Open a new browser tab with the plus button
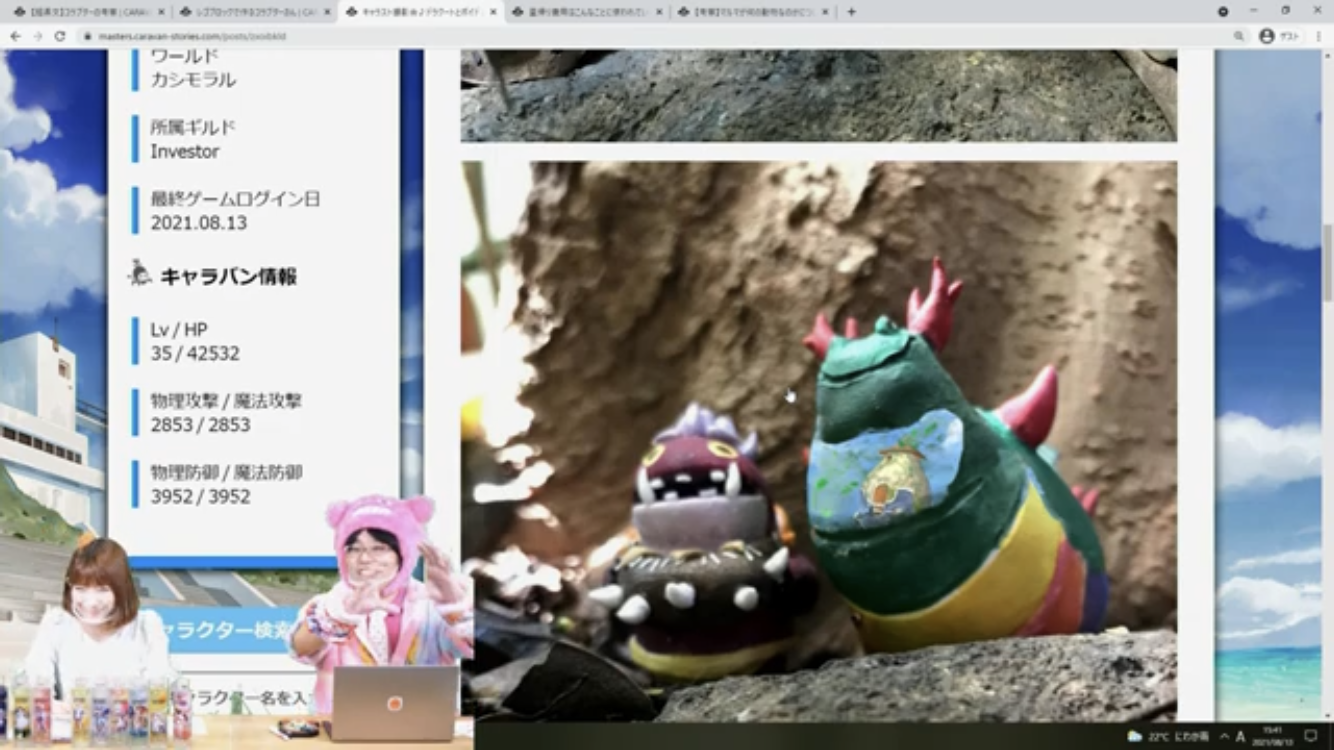 [x=851, y=11]
